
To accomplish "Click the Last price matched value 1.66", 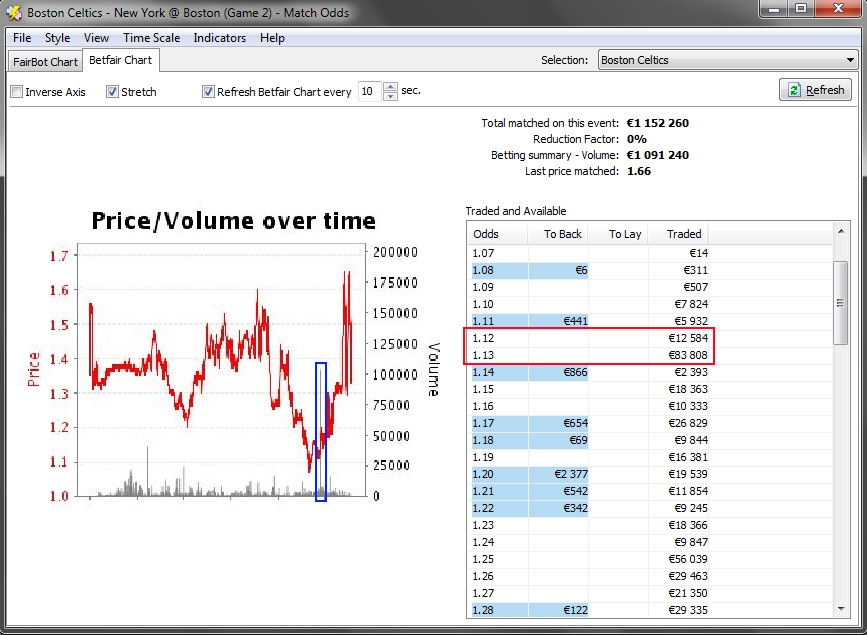I will click(x=639, y=171).
